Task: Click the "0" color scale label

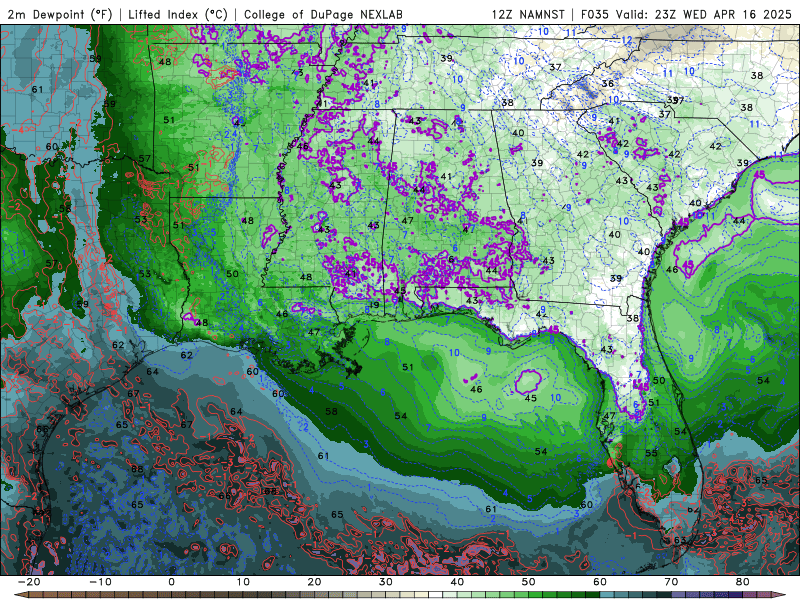Action: 171,582
